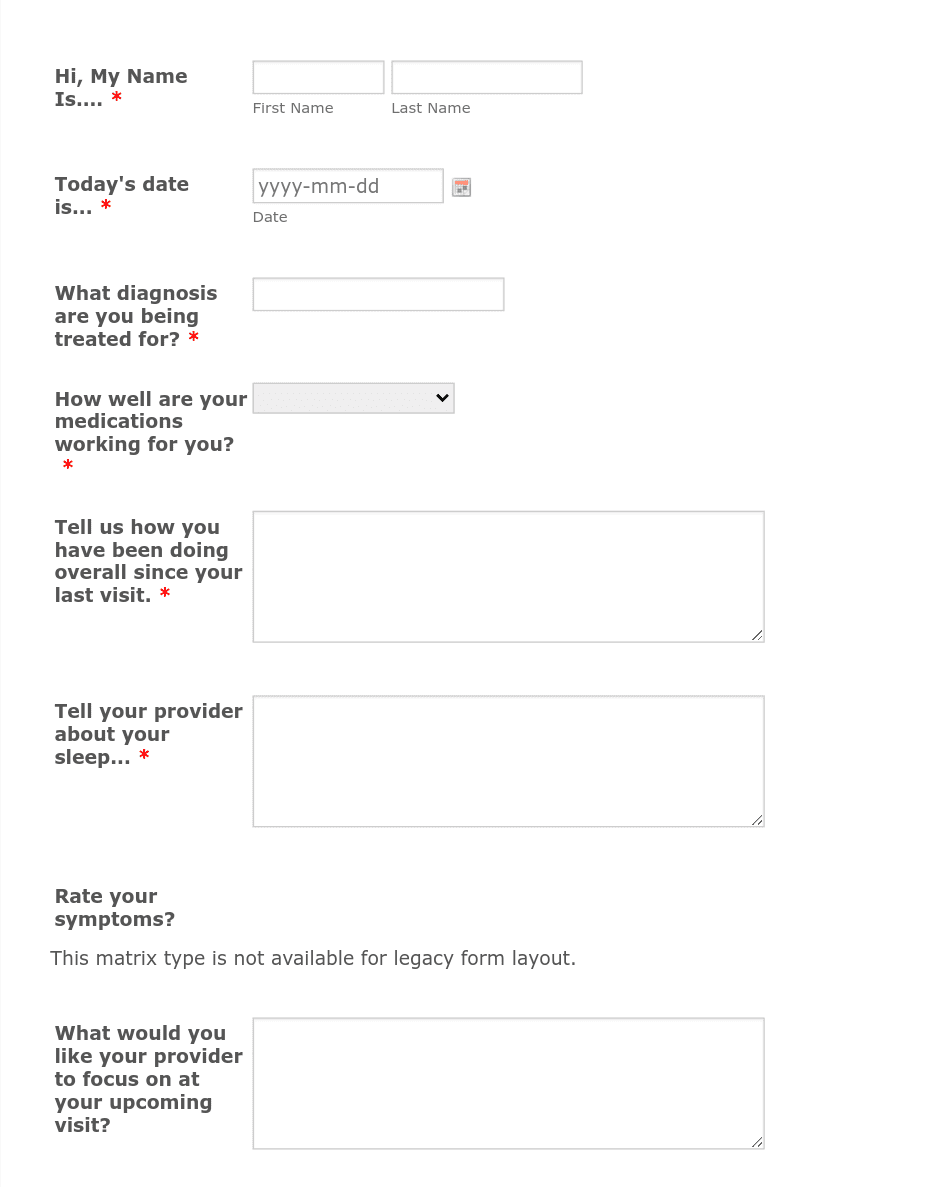Click the resize handle of the sleep text area
Image resolution: width=930 pixels, height=1187 pixels.
(x=758, y=820)
